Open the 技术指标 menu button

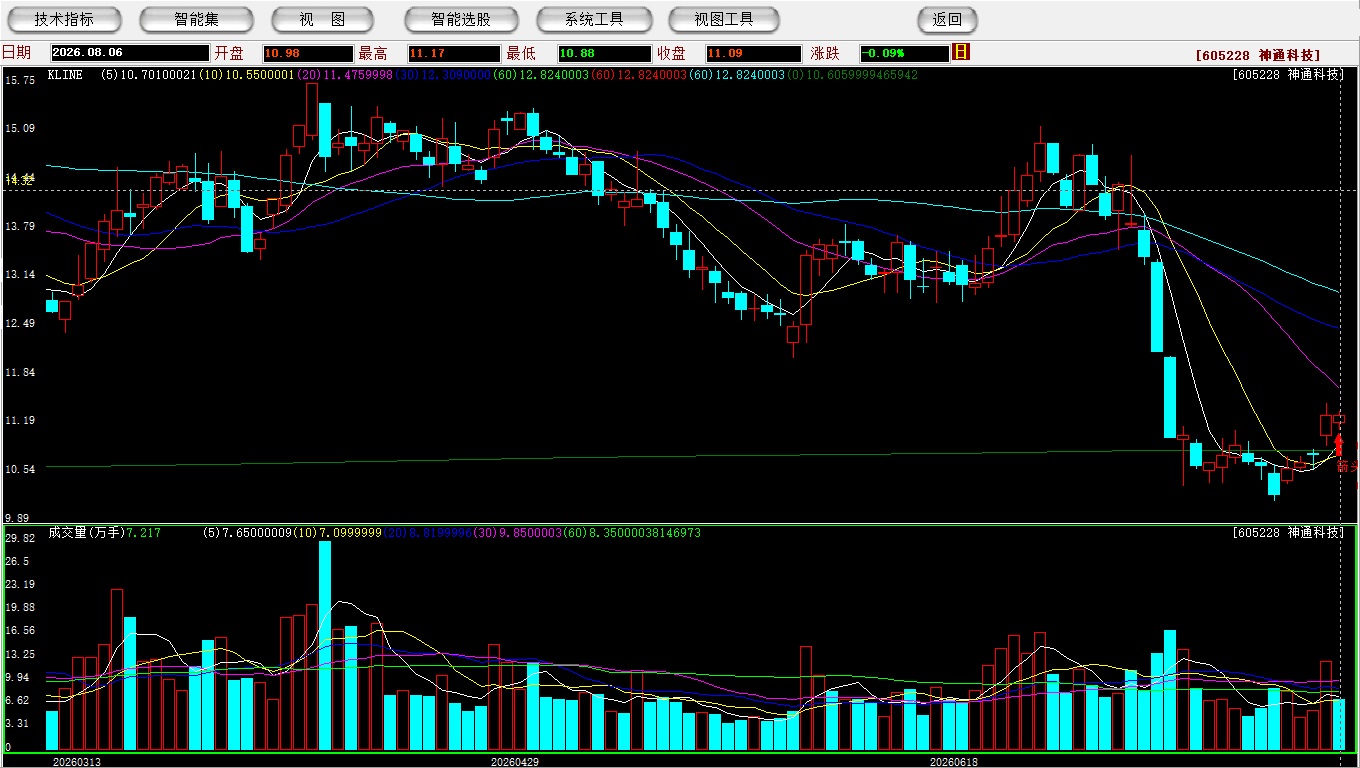[64, 19]
